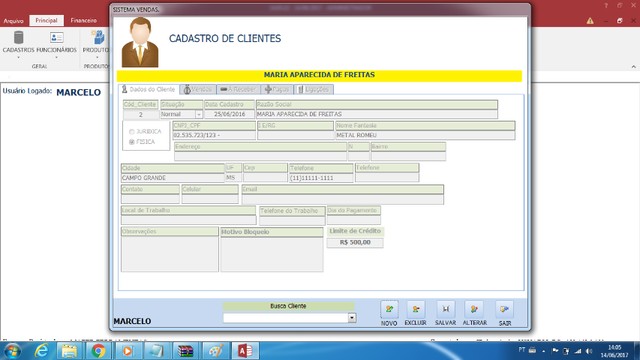Click the NOVO new client icon

point(389,309)
